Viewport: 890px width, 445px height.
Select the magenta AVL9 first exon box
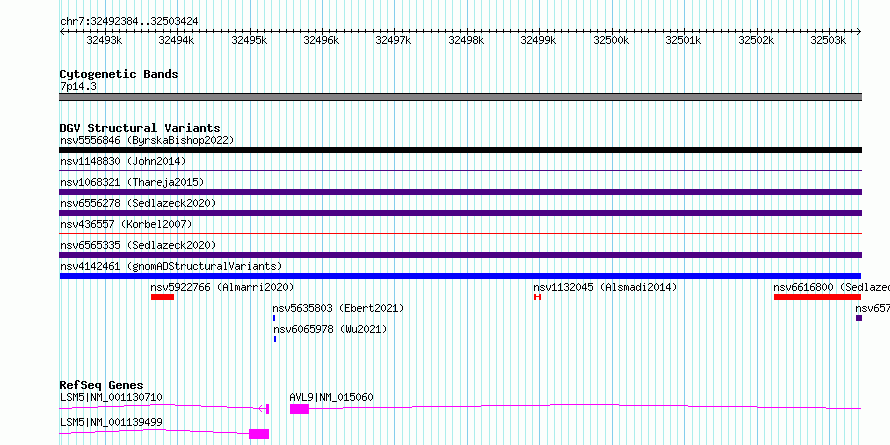click(x=299, y=409)
